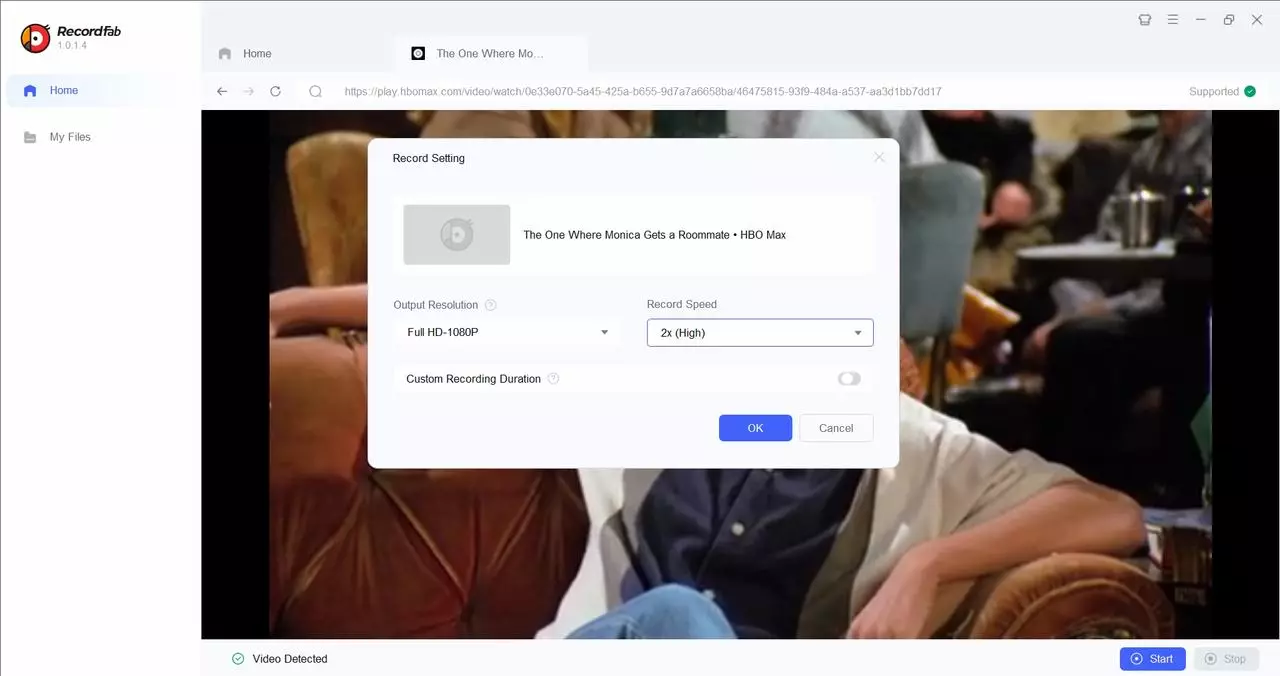Click the video thumbnail placeholder in the dialog

pyautogui.click(x=457, y=235)
